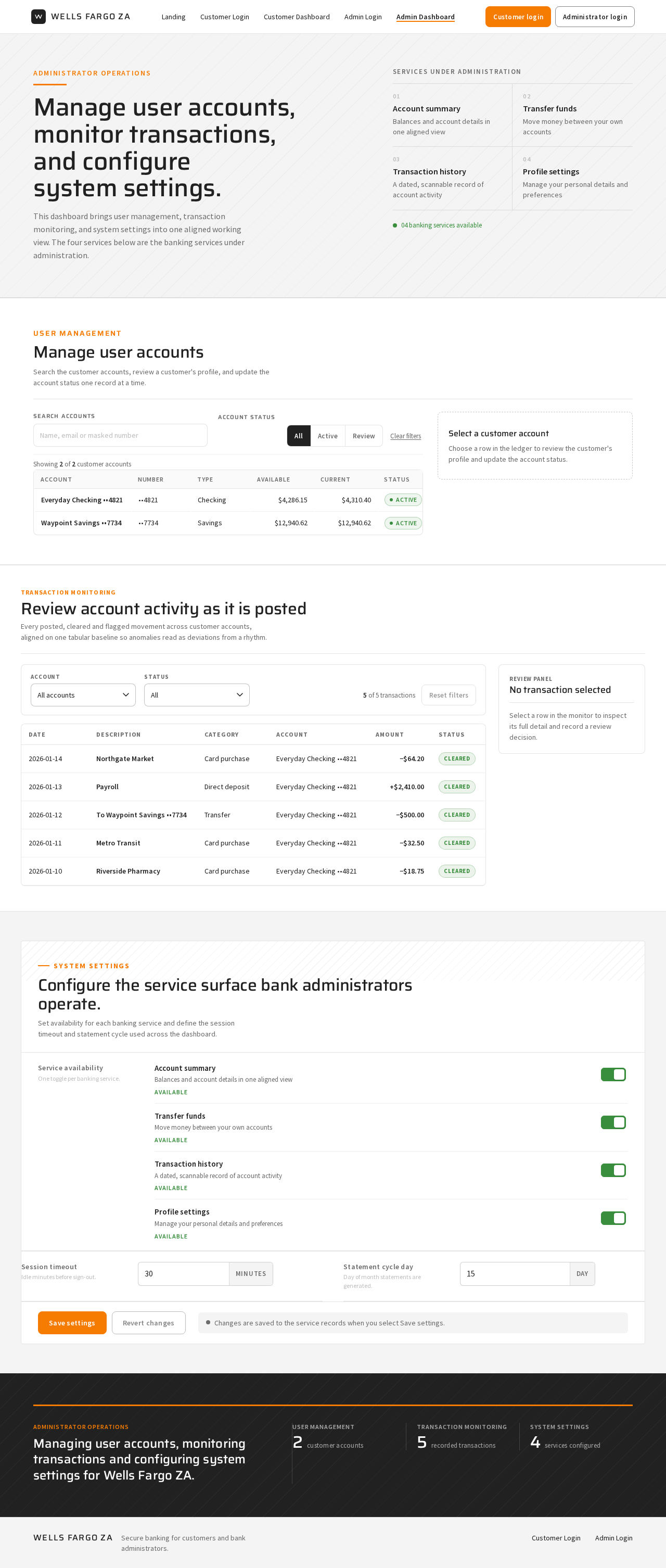This screenshot has width=666, height=1568.
Task: Click the orange Customer login button
Action: tap(518, 17)
